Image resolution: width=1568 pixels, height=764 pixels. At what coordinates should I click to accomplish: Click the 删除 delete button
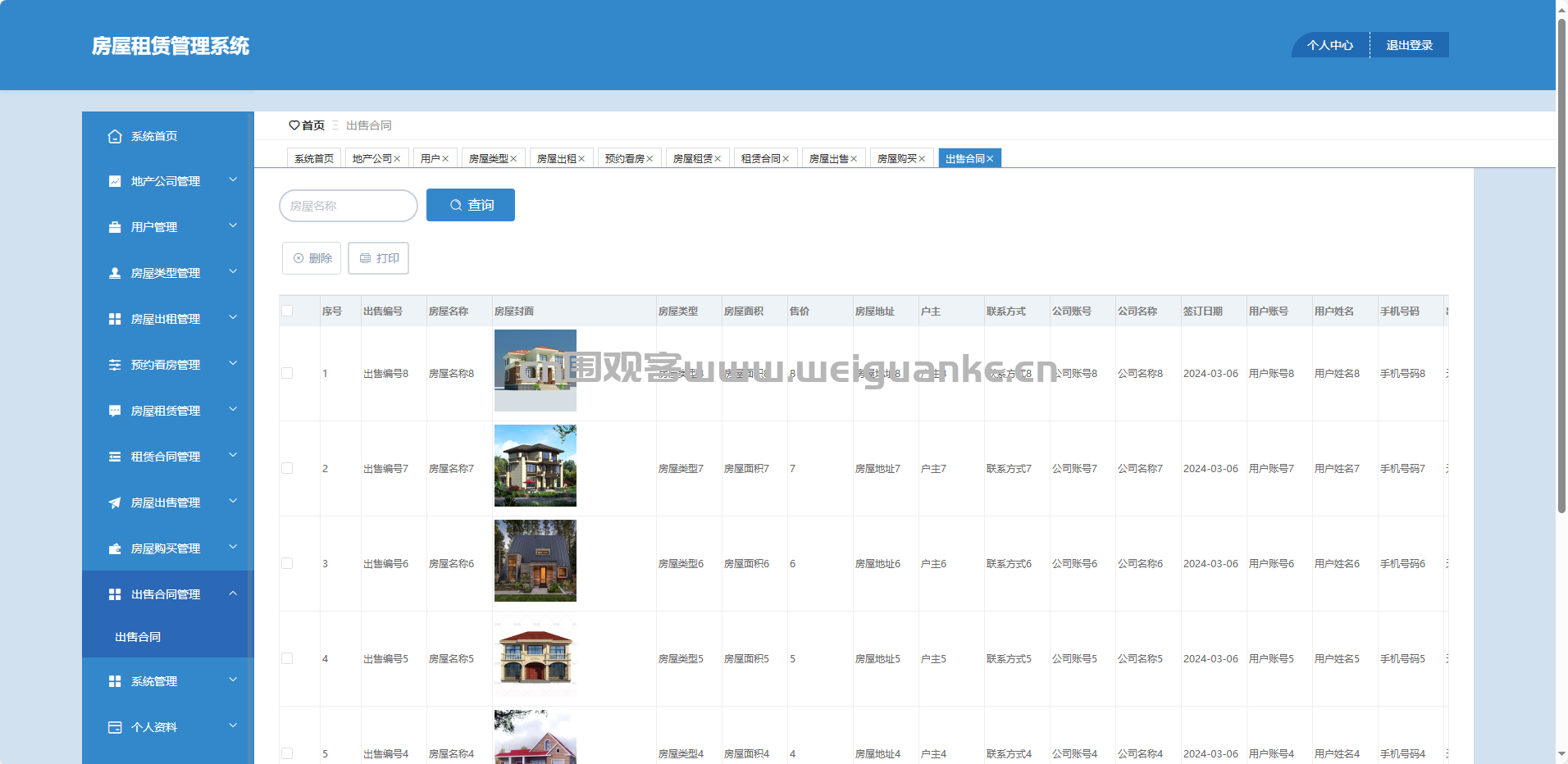pos(312,258)
